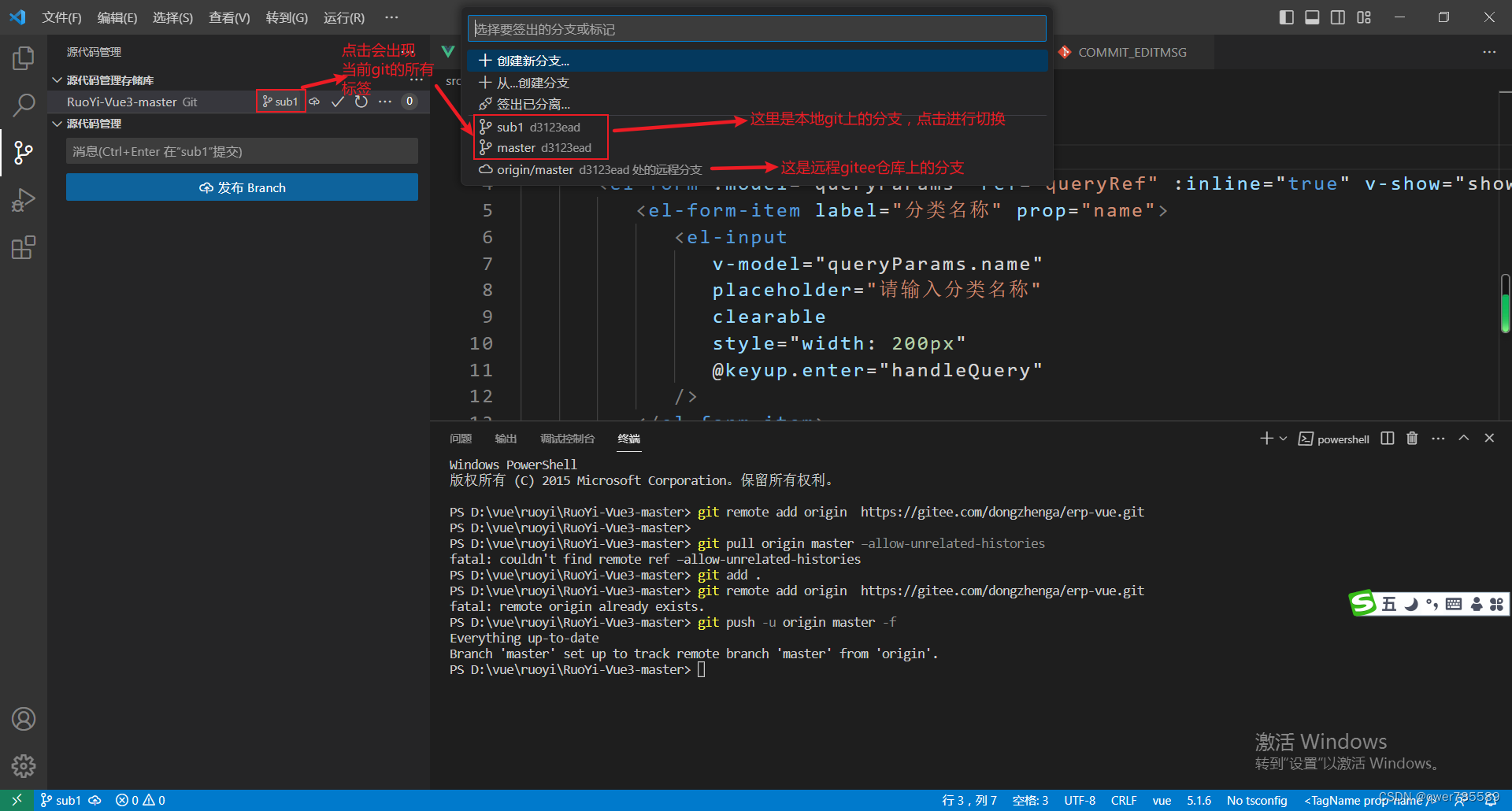The width and height of the screenshot is (1512, 811).
Task: Check out the sub1 branch in list
Action: click(757, 127)
